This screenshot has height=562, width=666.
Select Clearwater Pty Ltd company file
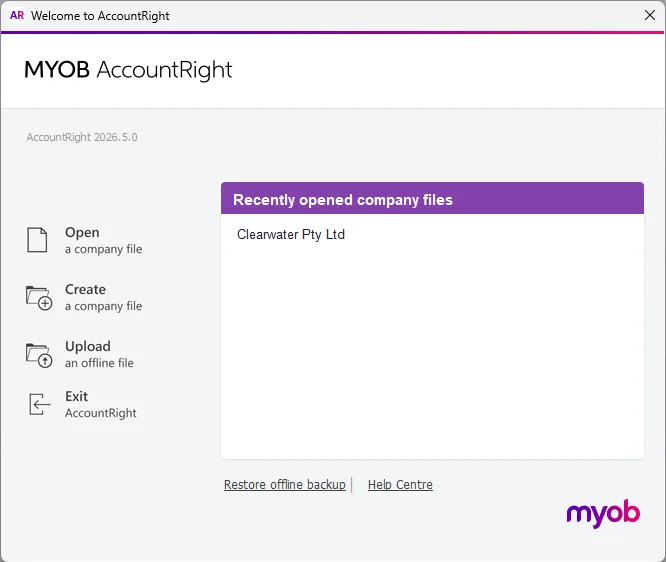(x=291, y=234)
